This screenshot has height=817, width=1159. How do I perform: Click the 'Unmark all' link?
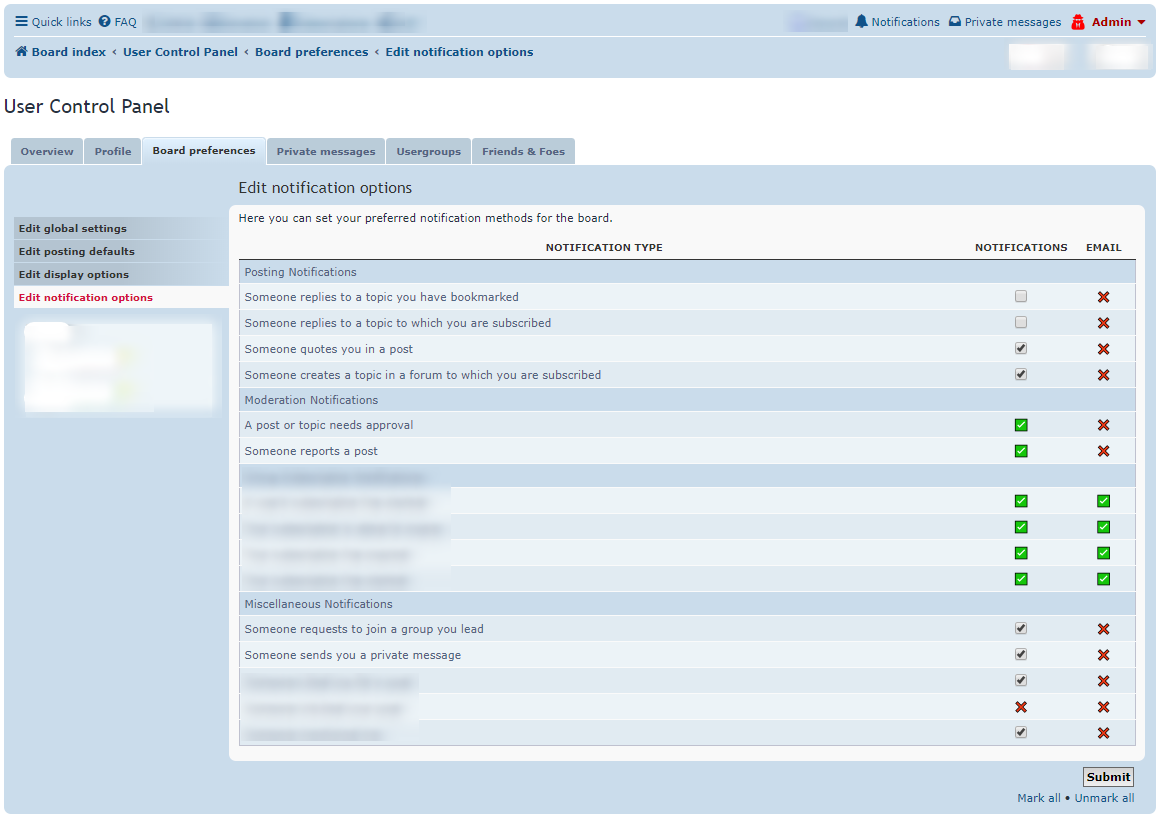pos(1104,798)
